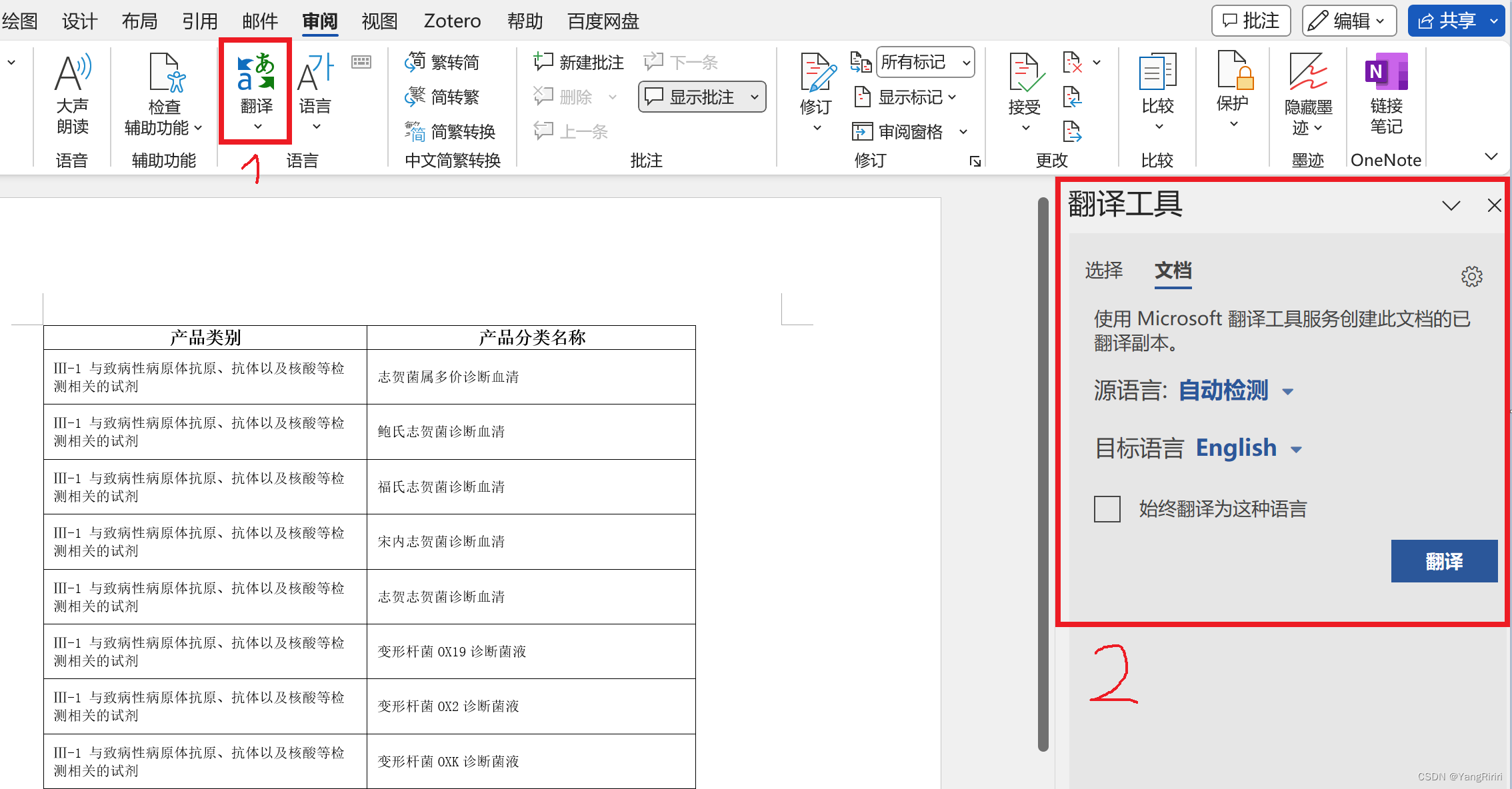Click the markup display icon beside 所有标记
The height and width of the screenshot is (789, 1512).
[x=860, y=62]
